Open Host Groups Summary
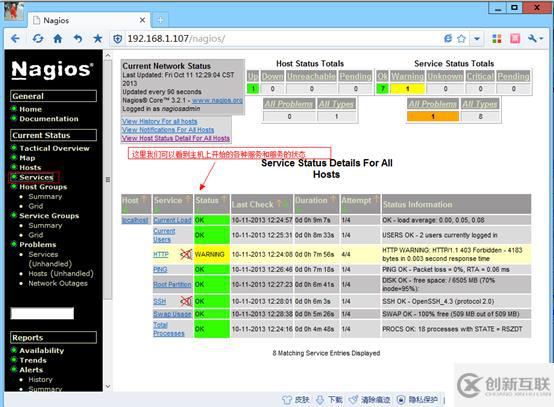 (x=45, y=196)
